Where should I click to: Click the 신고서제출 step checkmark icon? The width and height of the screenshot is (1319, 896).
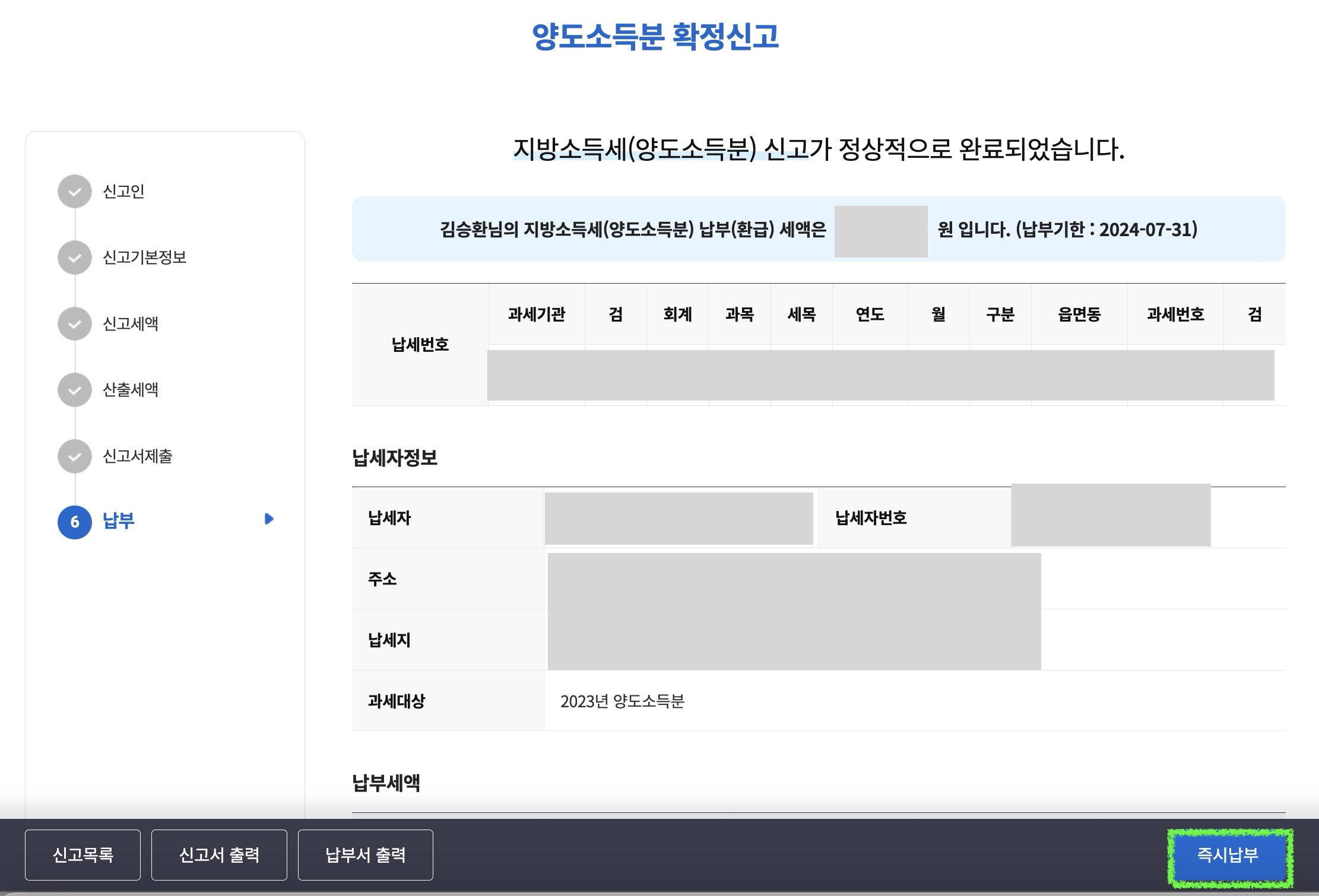(74, 456)
